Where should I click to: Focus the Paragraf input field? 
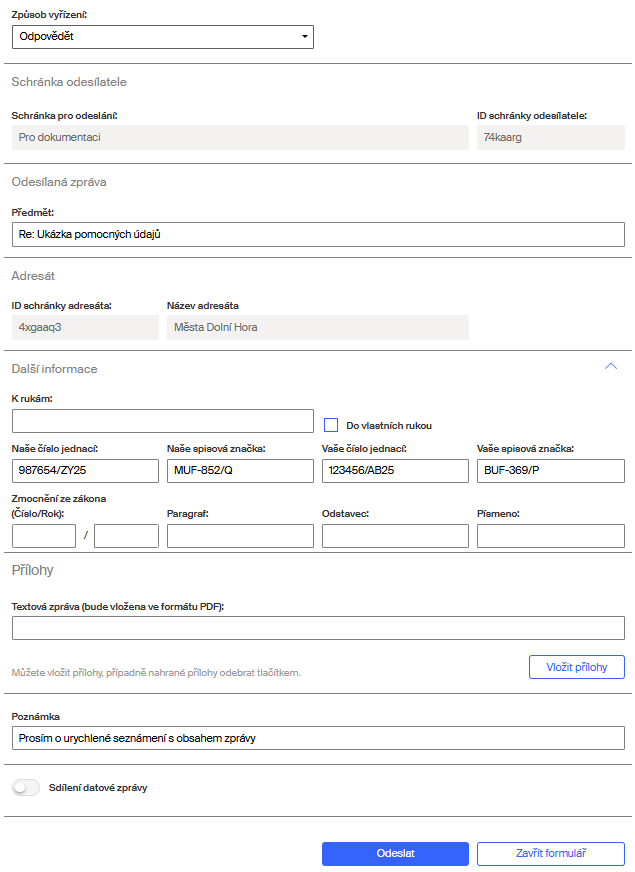[240, 536]
